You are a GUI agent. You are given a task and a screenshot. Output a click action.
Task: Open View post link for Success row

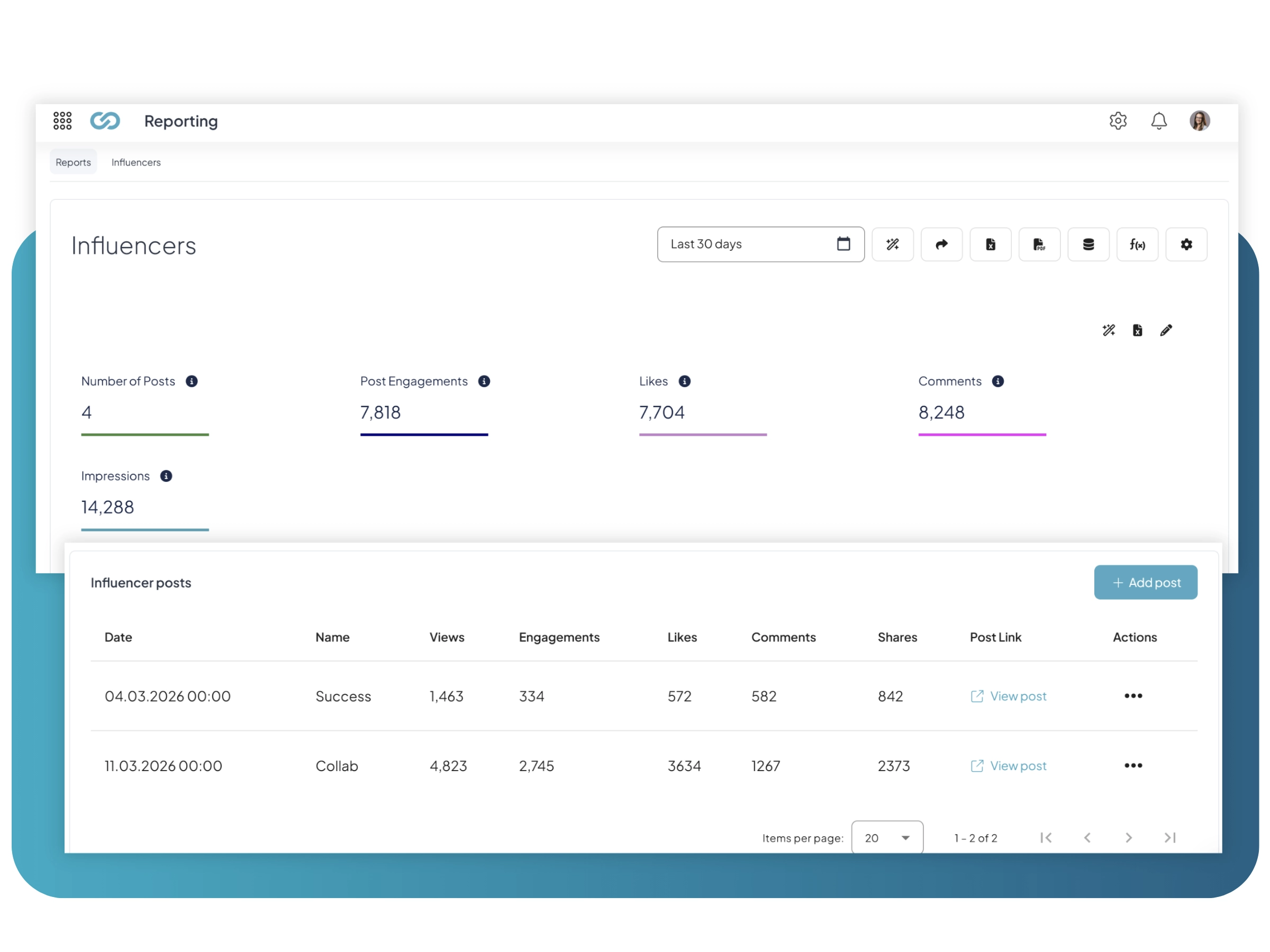(1009, 696)
